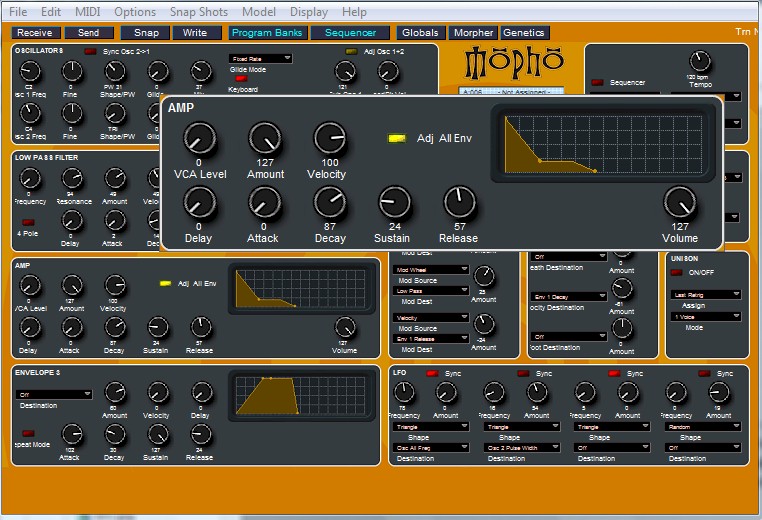Viewport: 762px width, 520px height.
Task: Toggle the Unison ON/OFF LED
Action: pos(676,272)
